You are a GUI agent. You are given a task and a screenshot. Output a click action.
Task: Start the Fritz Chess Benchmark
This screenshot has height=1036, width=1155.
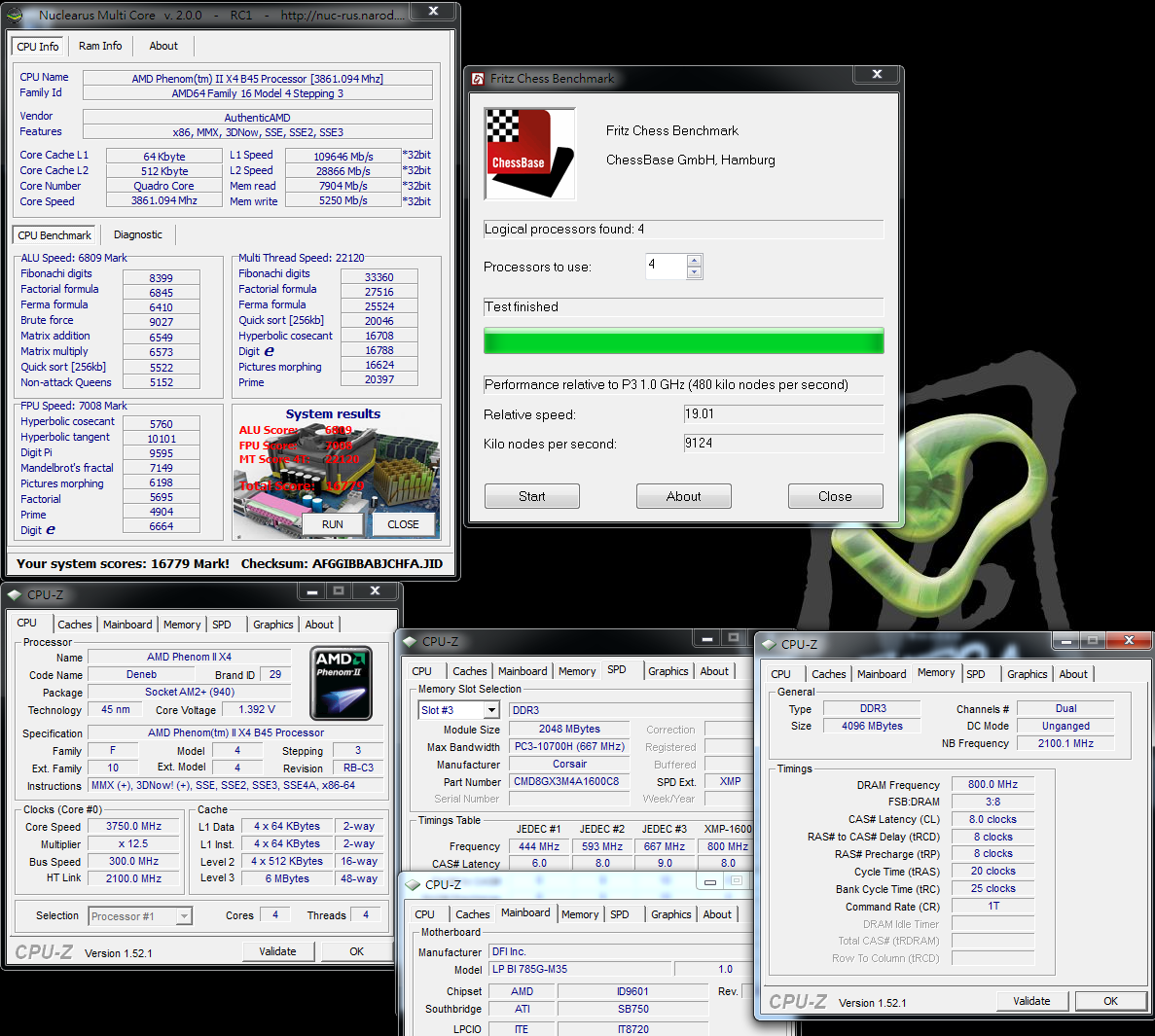tap(532, 496)
